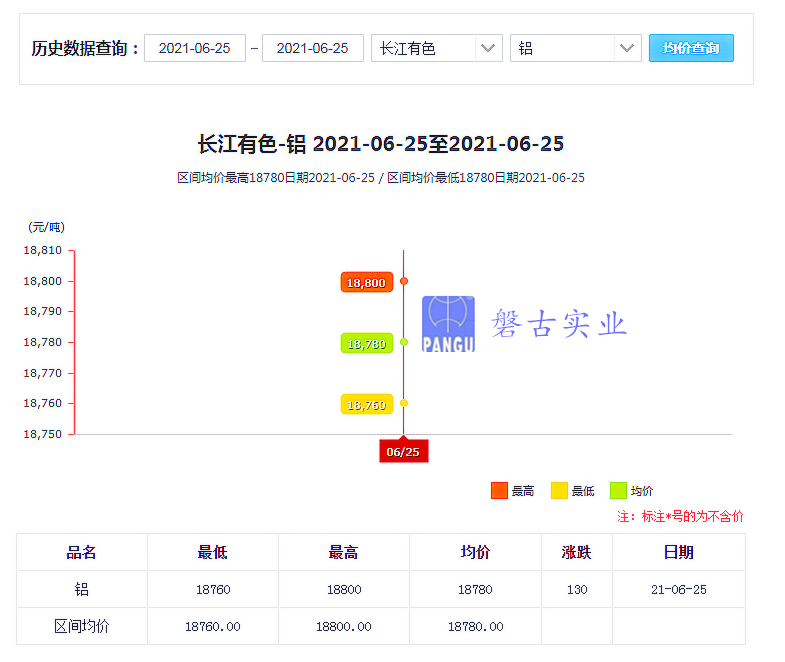Image resolution: width=785 pixels, height=662 pixels.
Task: Click the end date input field
Action: tap(312, 48)
